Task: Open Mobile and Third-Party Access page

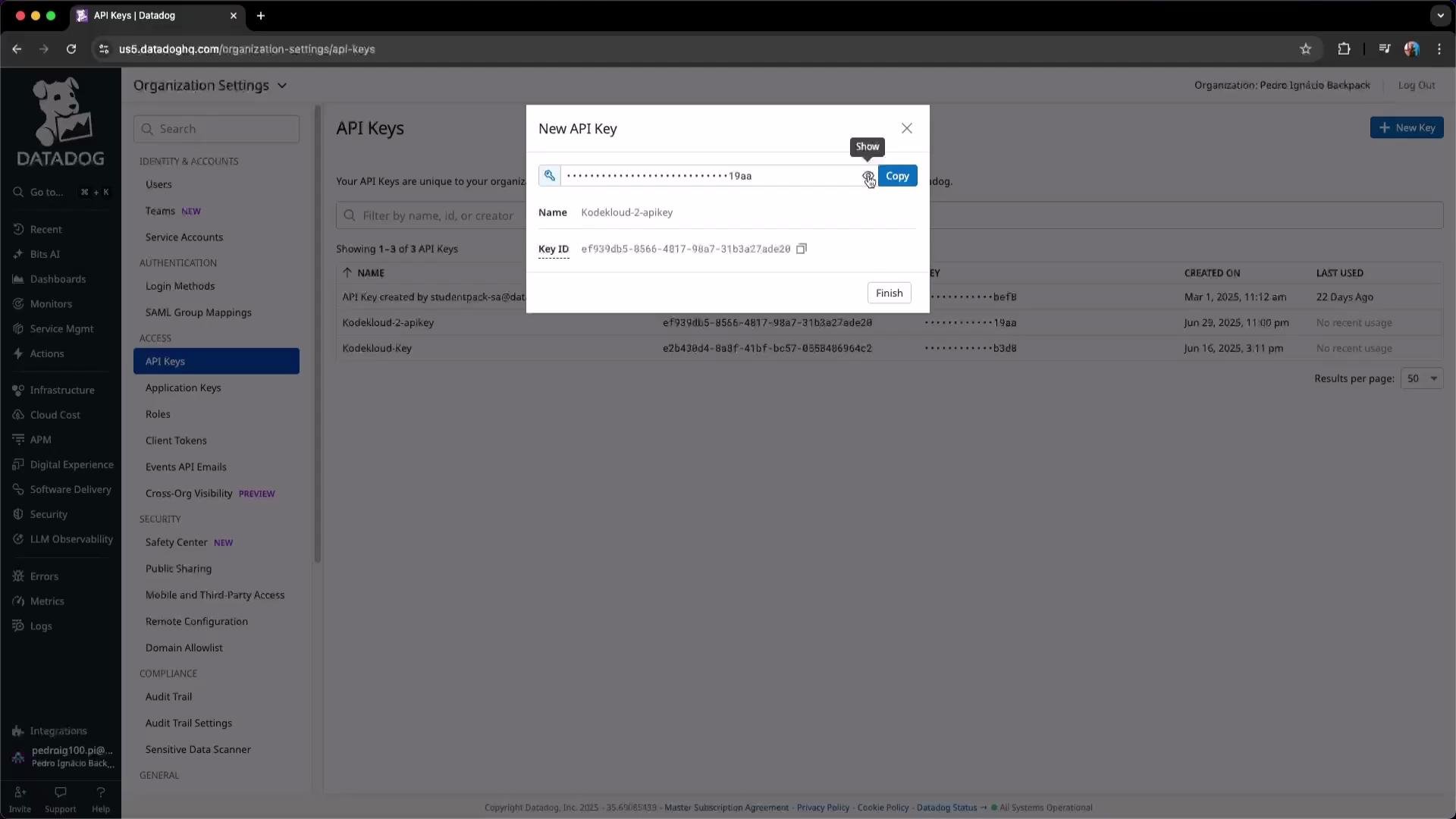Action: tap(215, 595)
